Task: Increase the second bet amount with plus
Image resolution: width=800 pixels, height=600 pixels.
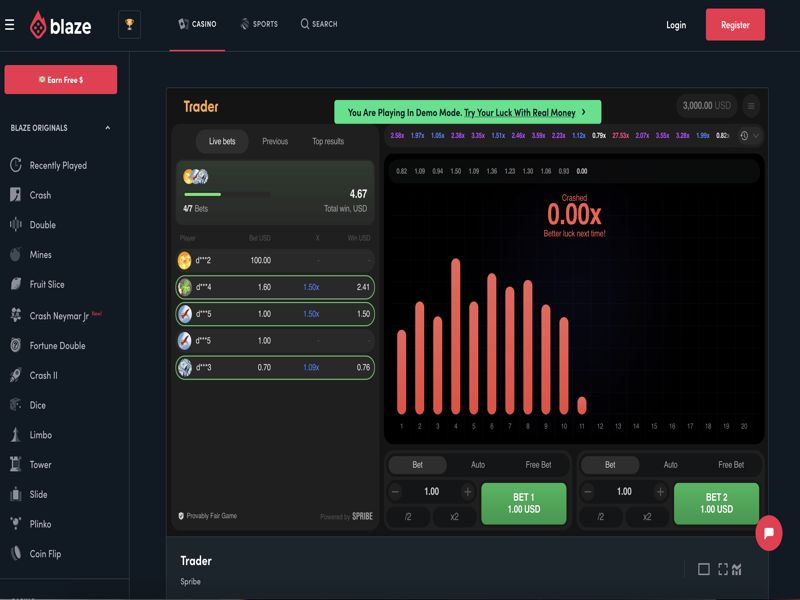Action: pyautogui.click(x=660, y=492)
